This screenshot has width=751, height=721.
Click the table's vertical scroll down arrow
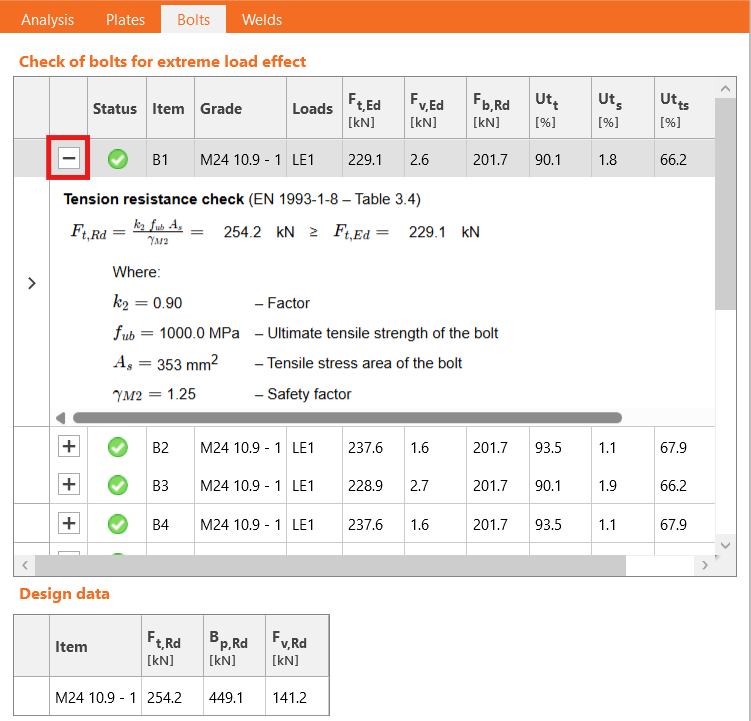point(725,544)
